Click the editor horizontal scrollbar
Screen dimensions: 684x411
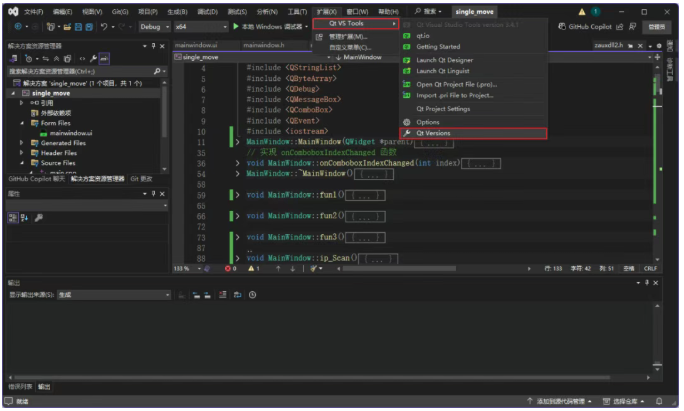[399, 269]
